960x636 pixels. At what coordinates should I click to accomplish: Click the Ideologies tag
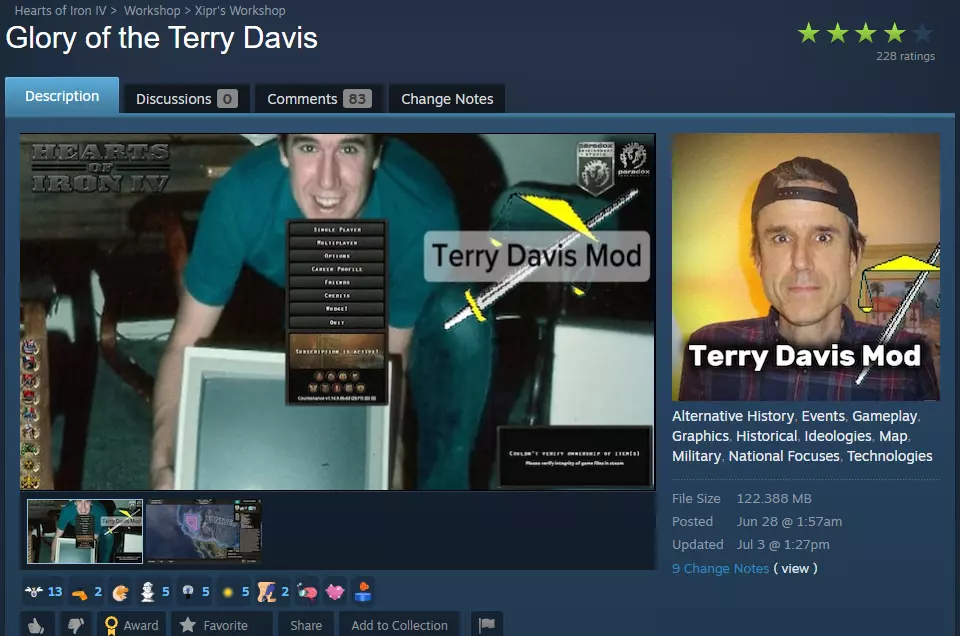[x=838, y=436]
